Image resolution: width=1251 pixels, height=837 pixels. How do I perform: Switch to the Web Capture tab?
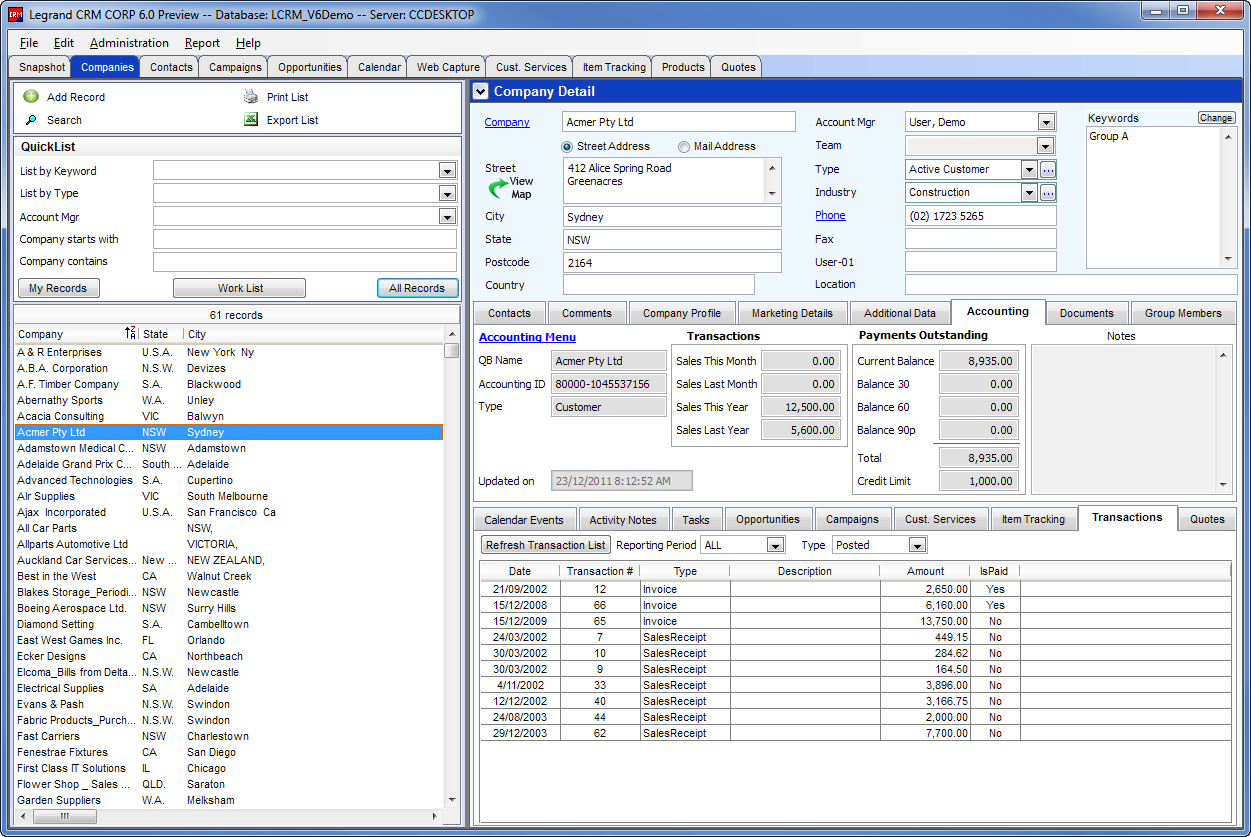[448, 67]
